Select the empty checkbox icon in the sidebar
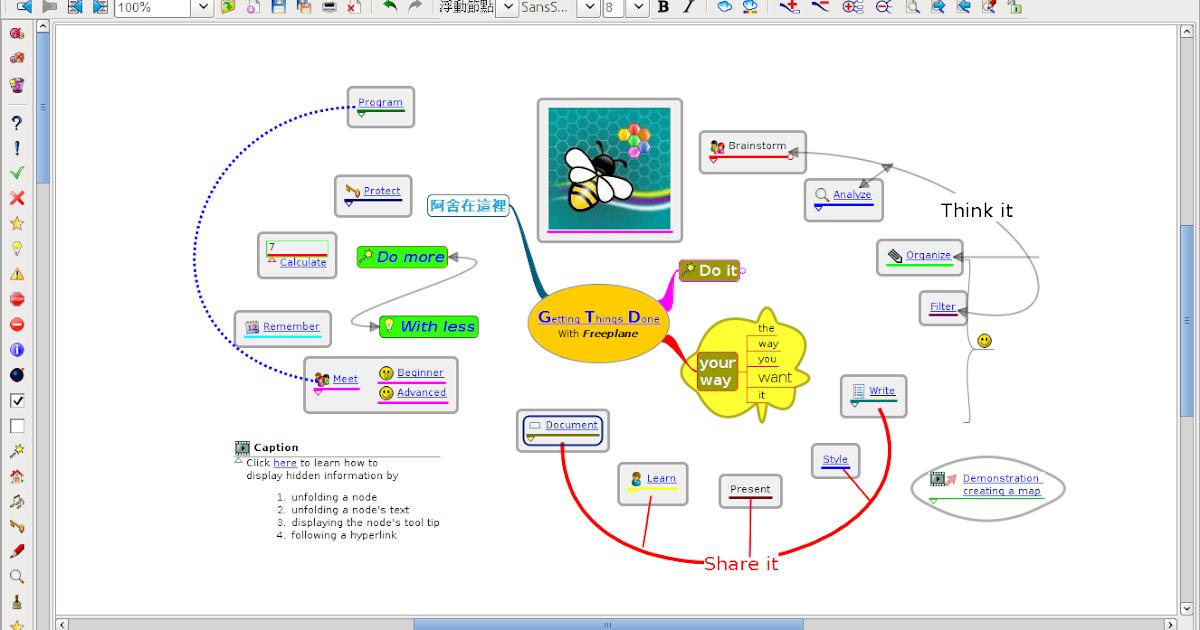This screenshot has height=630, width=1200. 16,426
